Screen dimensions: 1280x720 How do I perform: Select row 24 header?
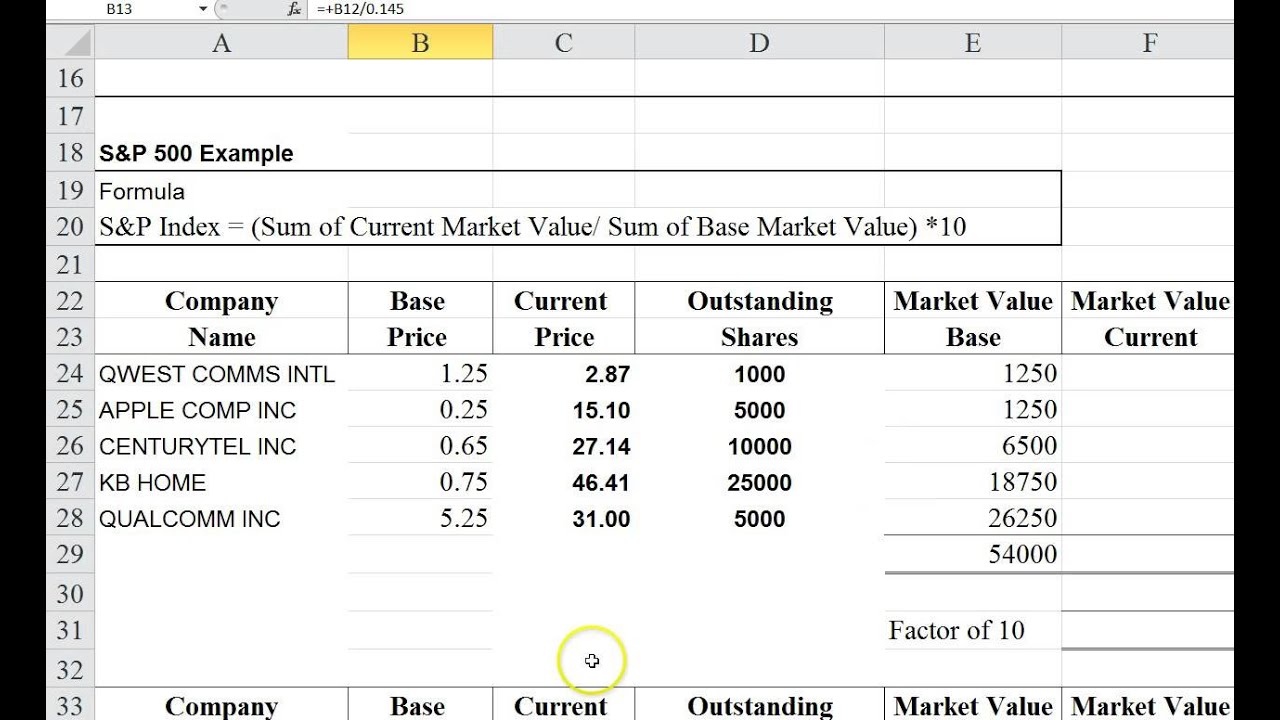pyautogui.click(x=70, y=374)
